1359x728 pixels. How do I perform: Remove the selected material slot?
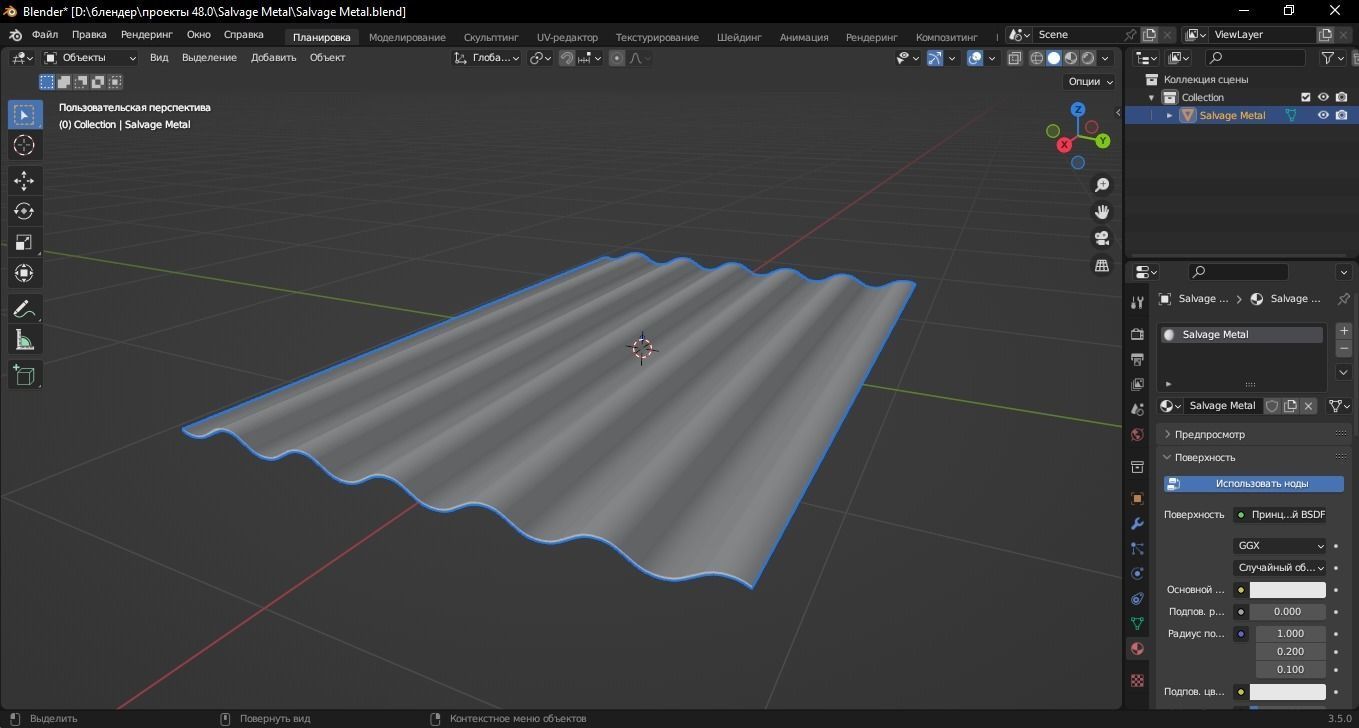pyautogui.click(x=1344, y=348)
